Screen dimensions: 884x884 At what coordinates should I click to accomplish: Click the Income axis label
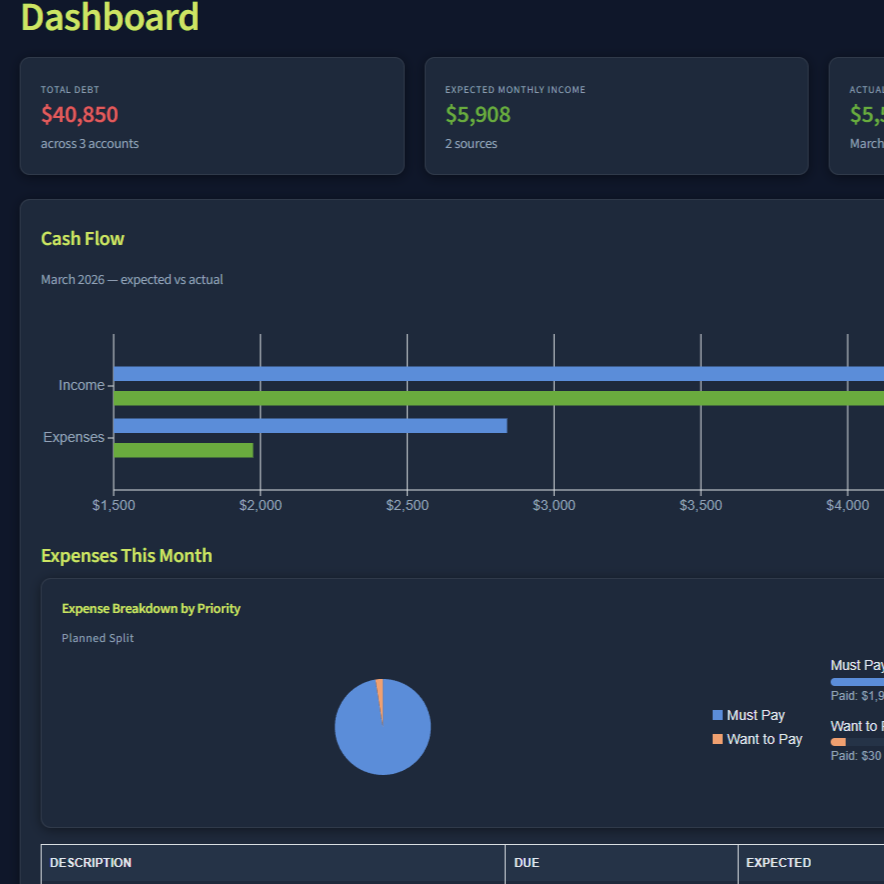coord(82,385)
